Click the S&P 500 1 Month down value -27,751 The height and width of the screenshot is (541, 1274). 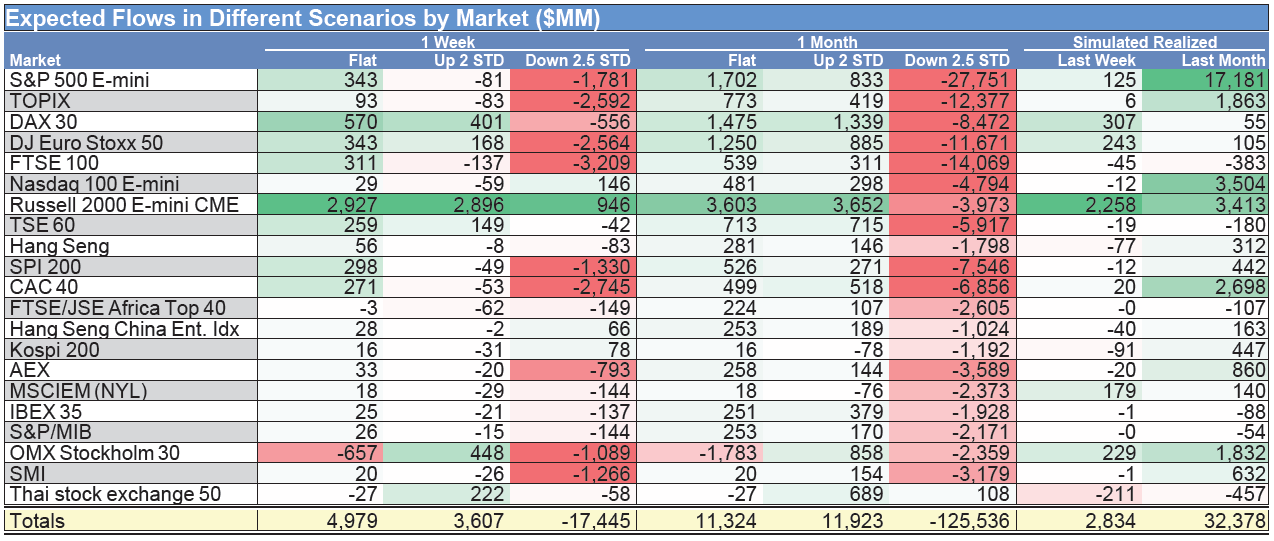pos(977,80)
